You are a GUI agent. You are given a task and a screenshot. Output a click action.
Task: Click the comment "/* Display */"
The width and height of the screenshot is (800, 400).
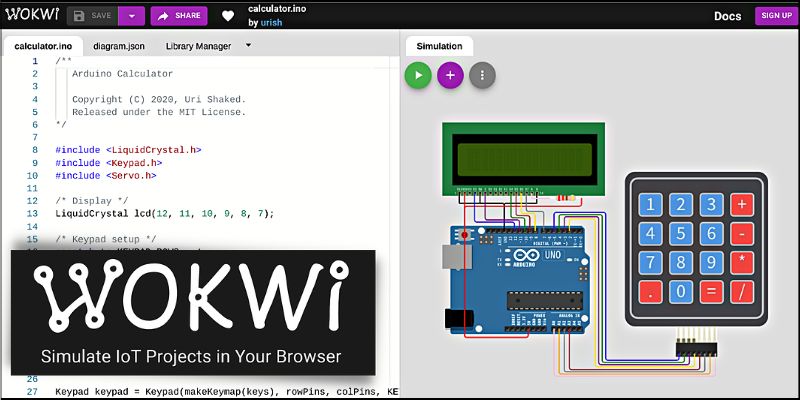pos(92,201)
